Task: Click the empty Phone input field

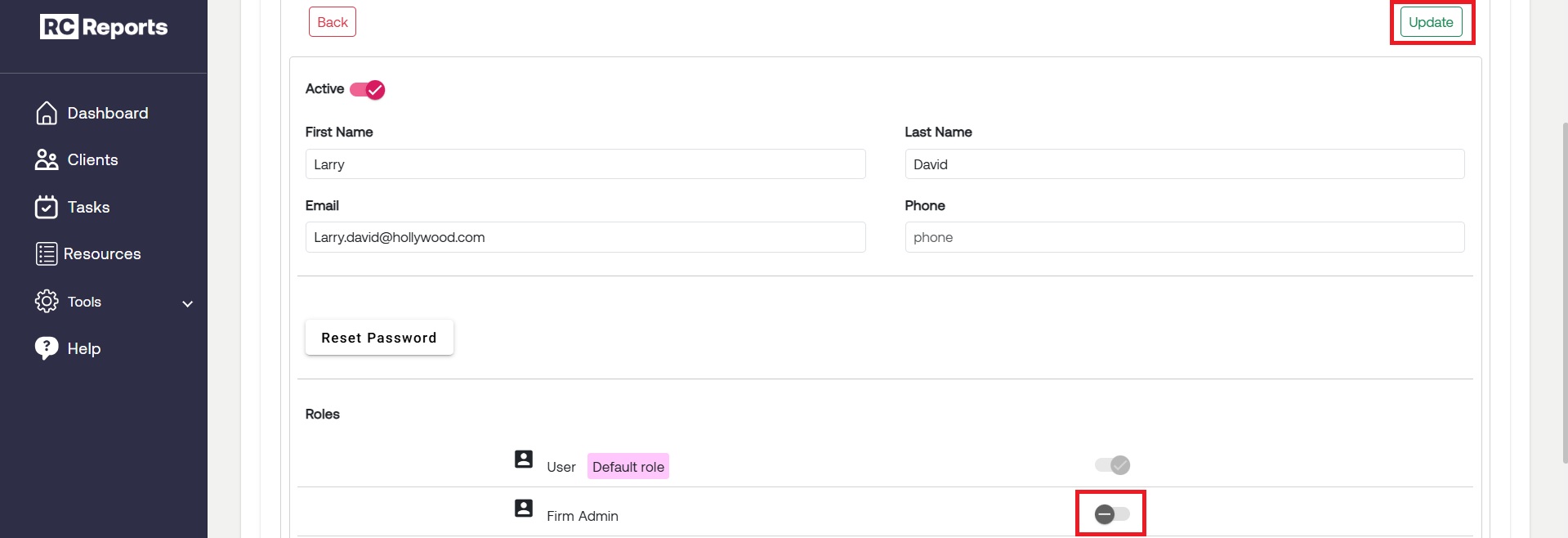Action: pyautogui.click(x=1184, y=237)
